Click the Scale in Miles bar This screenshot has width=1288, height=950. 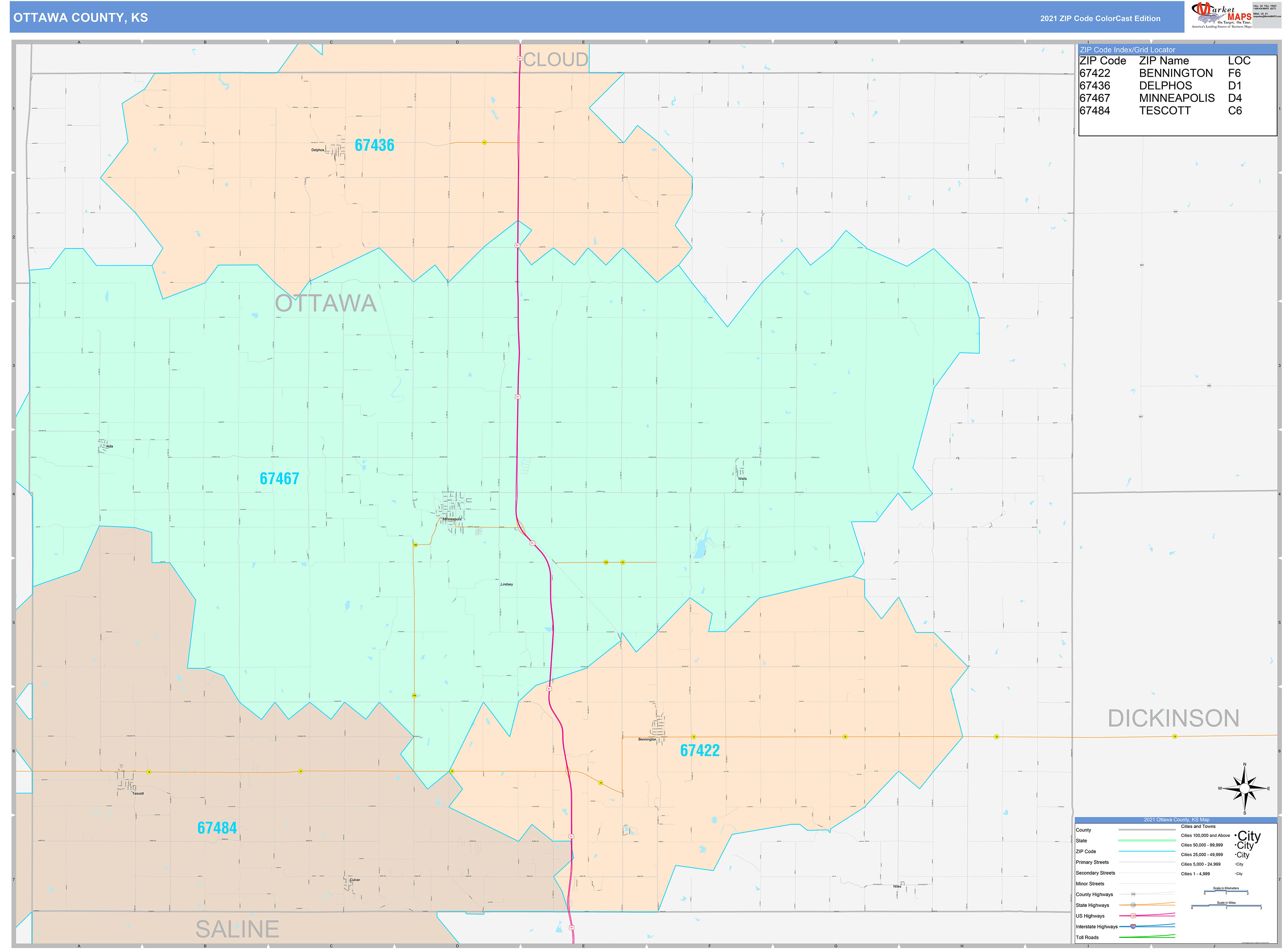(x=1227, y=906)
